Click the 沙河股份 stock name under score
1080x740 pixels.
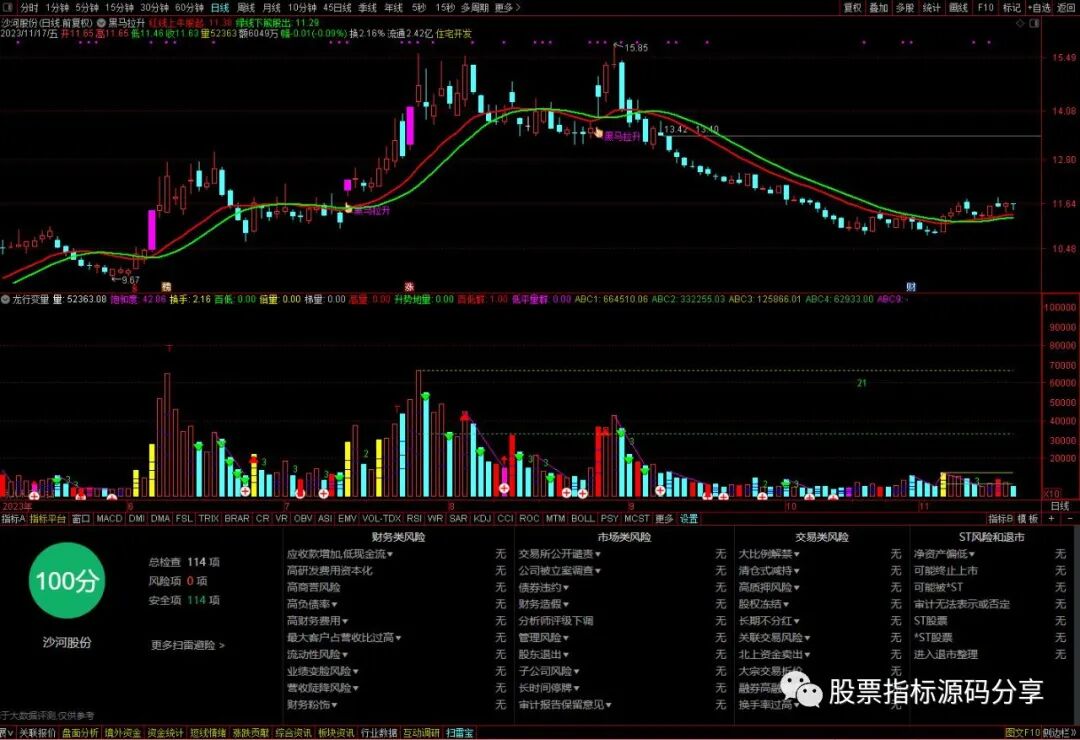tap(67, 642)
